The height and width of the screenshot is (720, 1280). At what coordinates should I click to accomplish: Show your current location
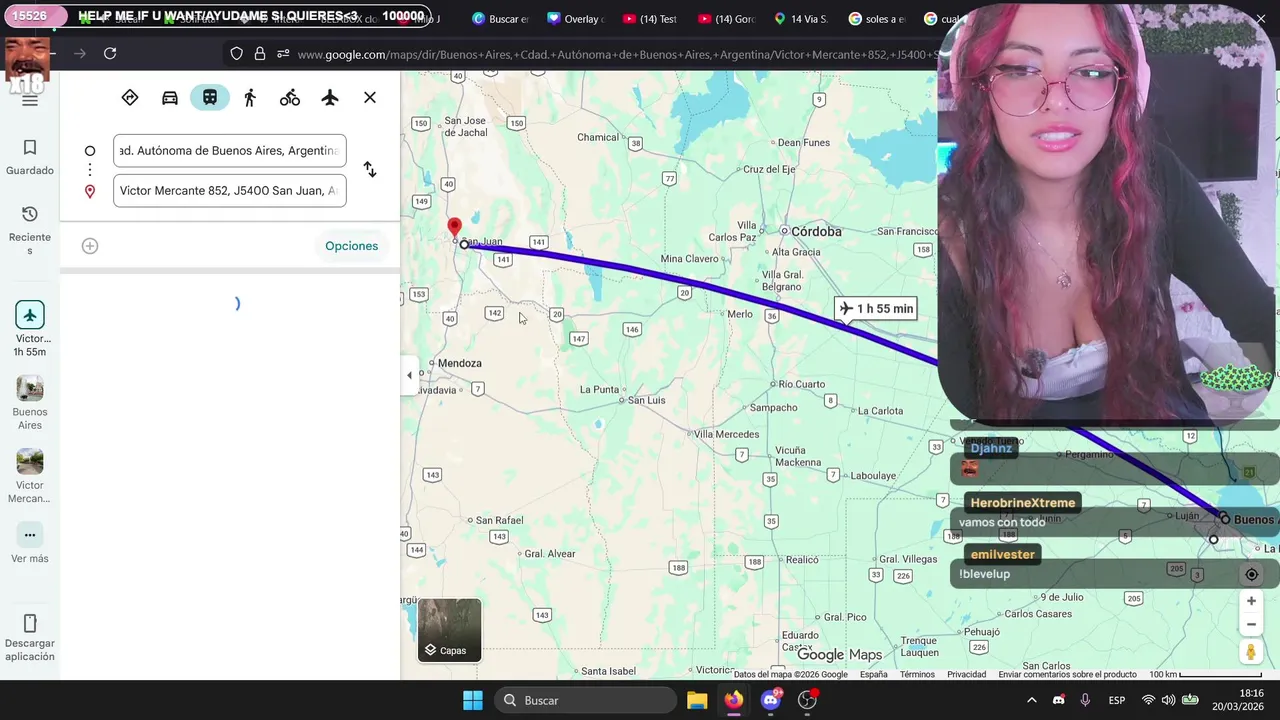tap(1251, 574)
